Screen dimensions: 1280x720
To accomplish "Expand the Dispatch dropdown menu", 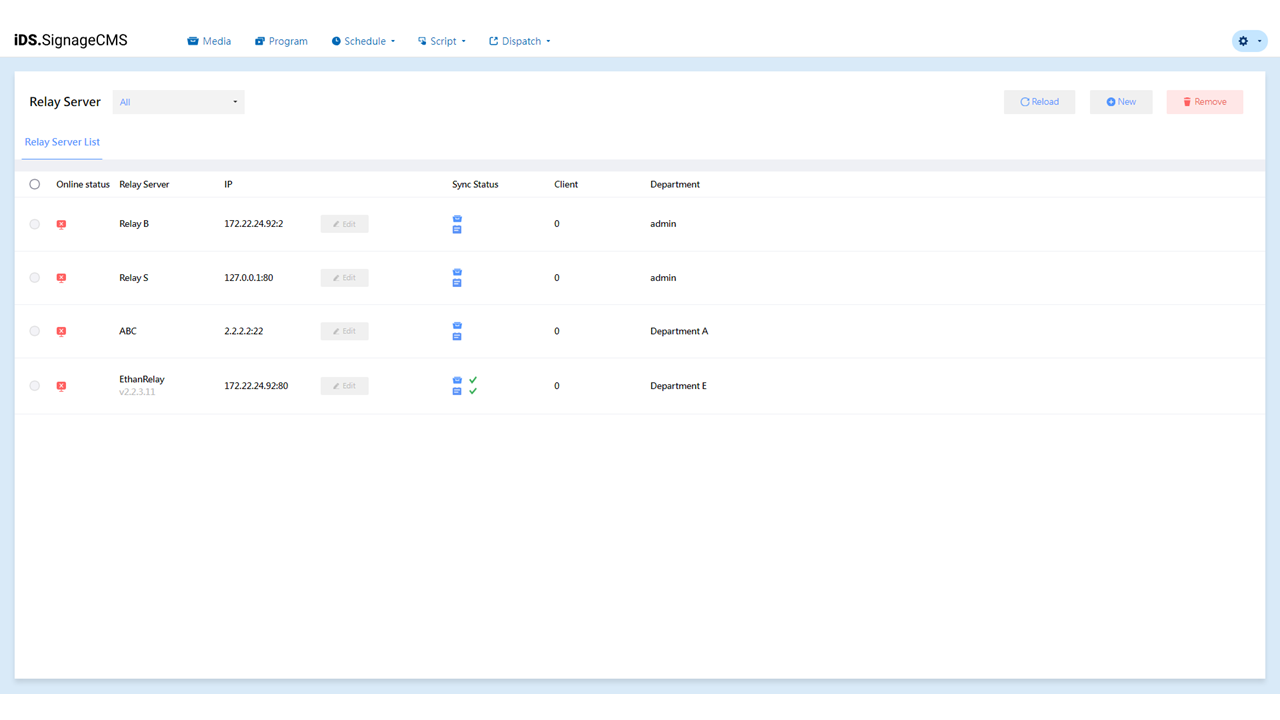I will pos(519,41).
